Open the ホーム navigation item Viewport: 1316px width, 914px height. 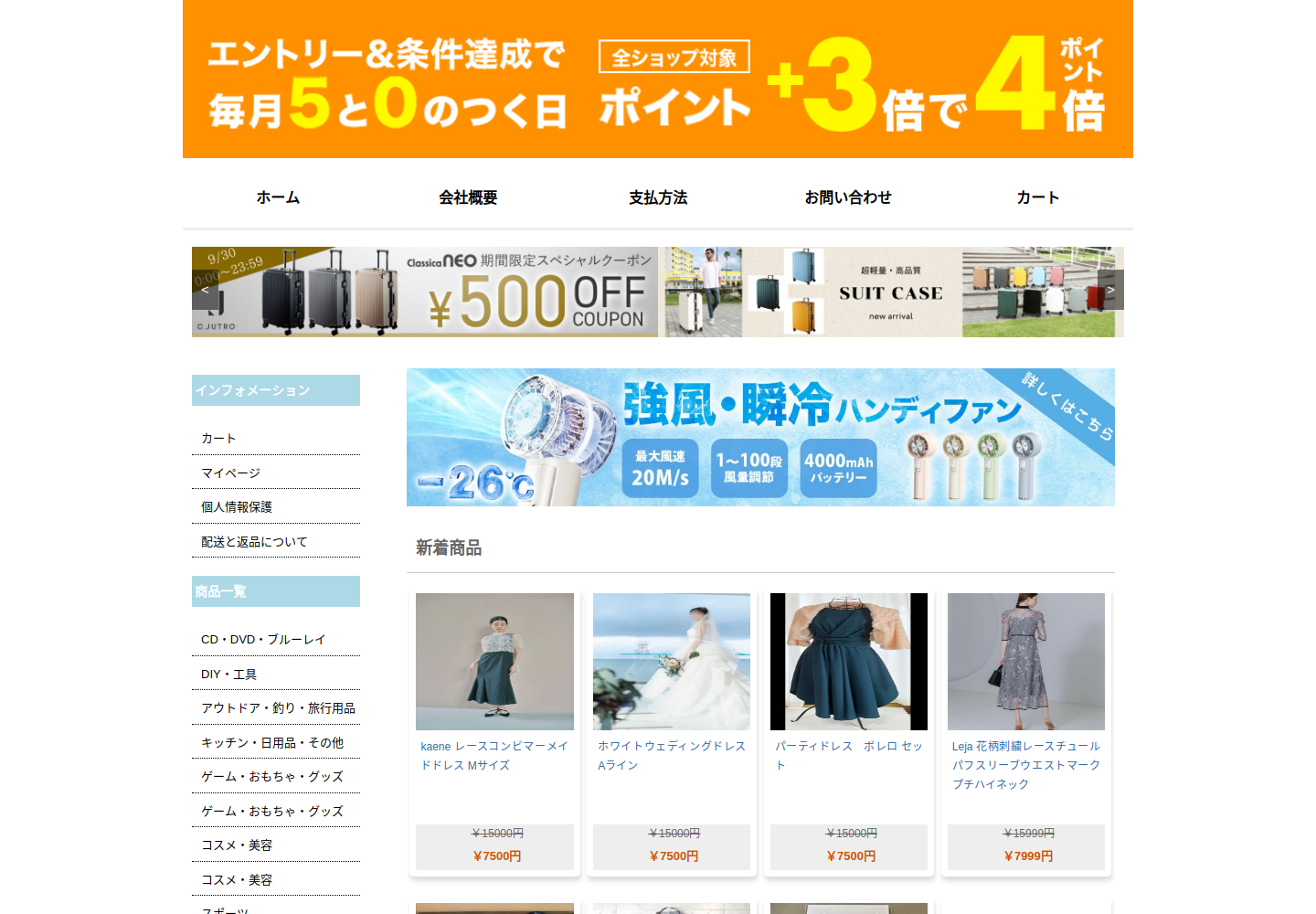pyautogui.click(x=278, y=197)
